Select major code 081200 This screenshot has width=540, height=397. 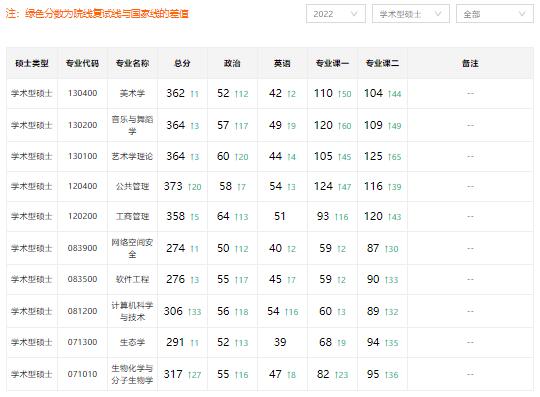pos(83,311)
